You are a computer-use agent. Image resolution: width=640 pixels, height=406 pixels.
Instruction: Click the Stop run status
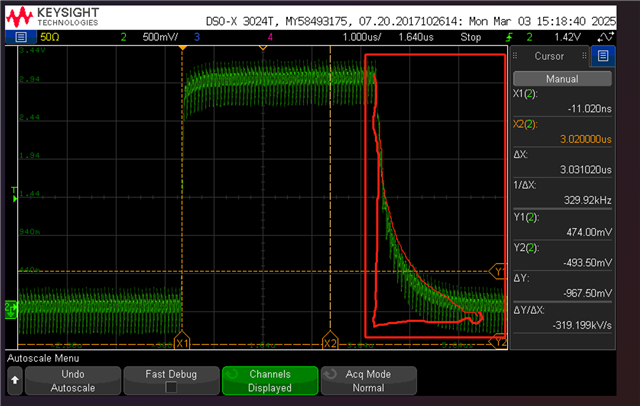point(471,37)
